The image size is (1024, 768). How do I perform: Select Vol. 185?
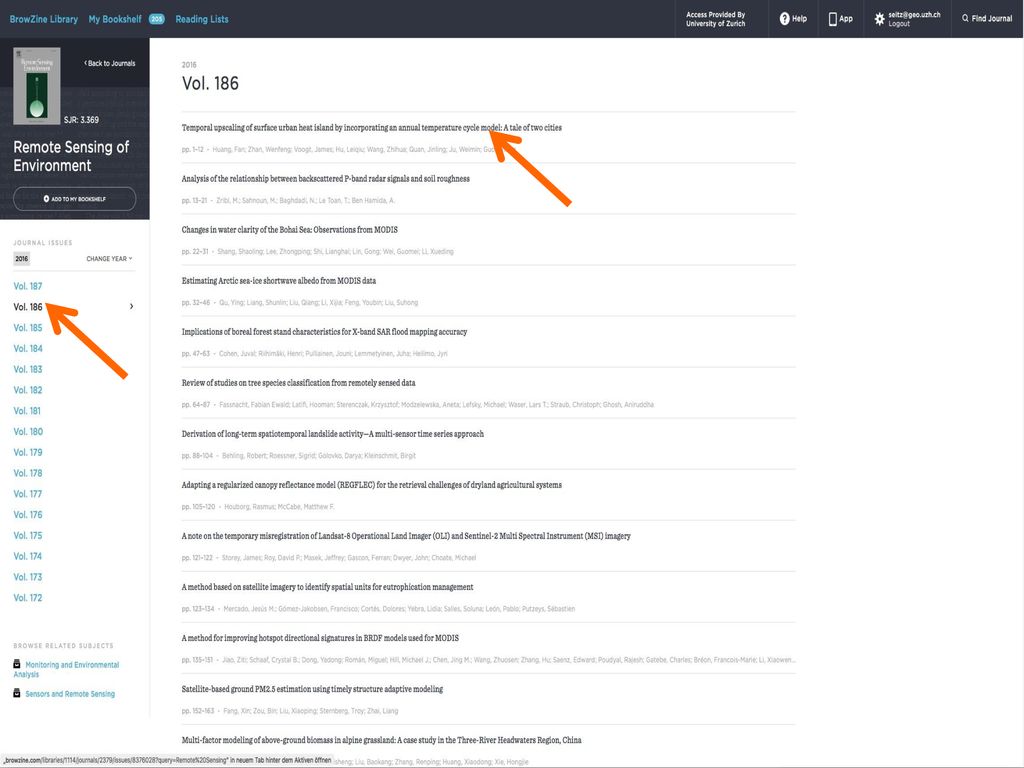[x=27, y=328]
